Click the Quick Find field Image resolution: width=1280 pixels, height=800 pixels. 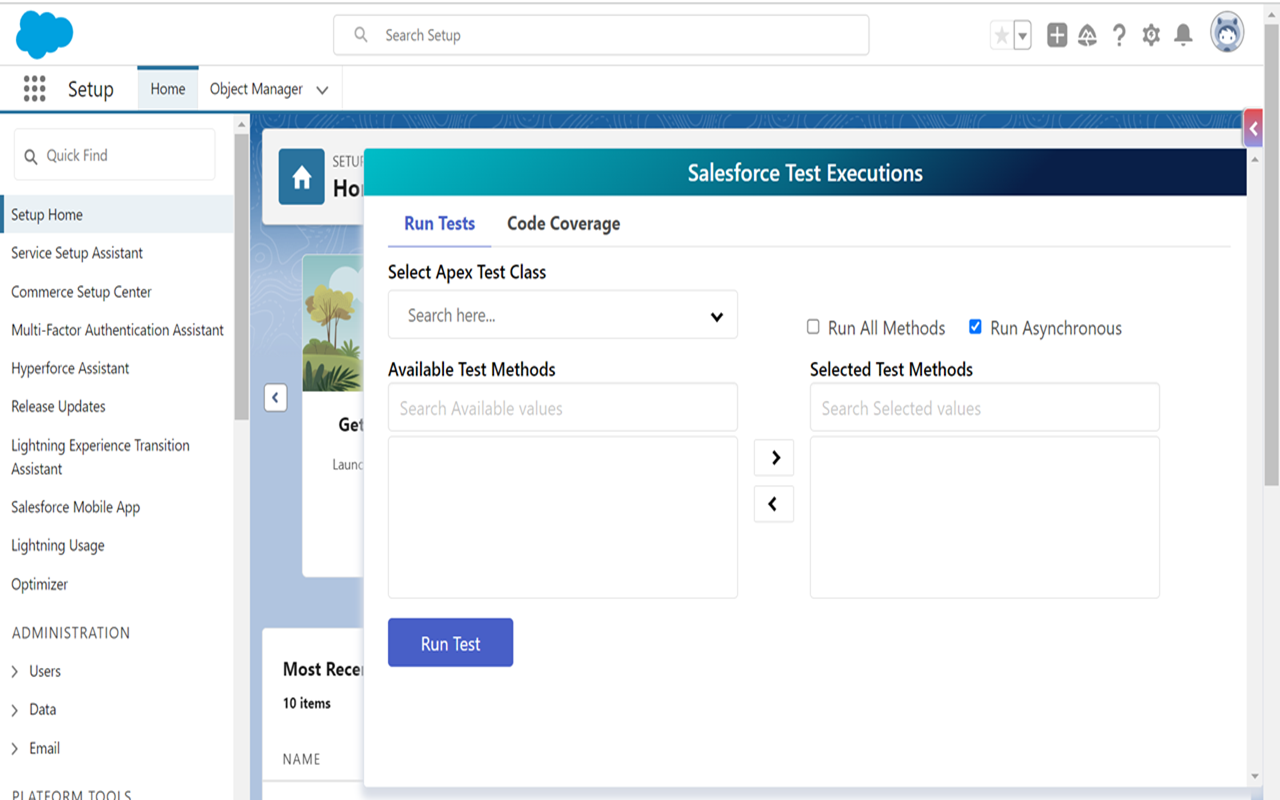click(114, 155)
